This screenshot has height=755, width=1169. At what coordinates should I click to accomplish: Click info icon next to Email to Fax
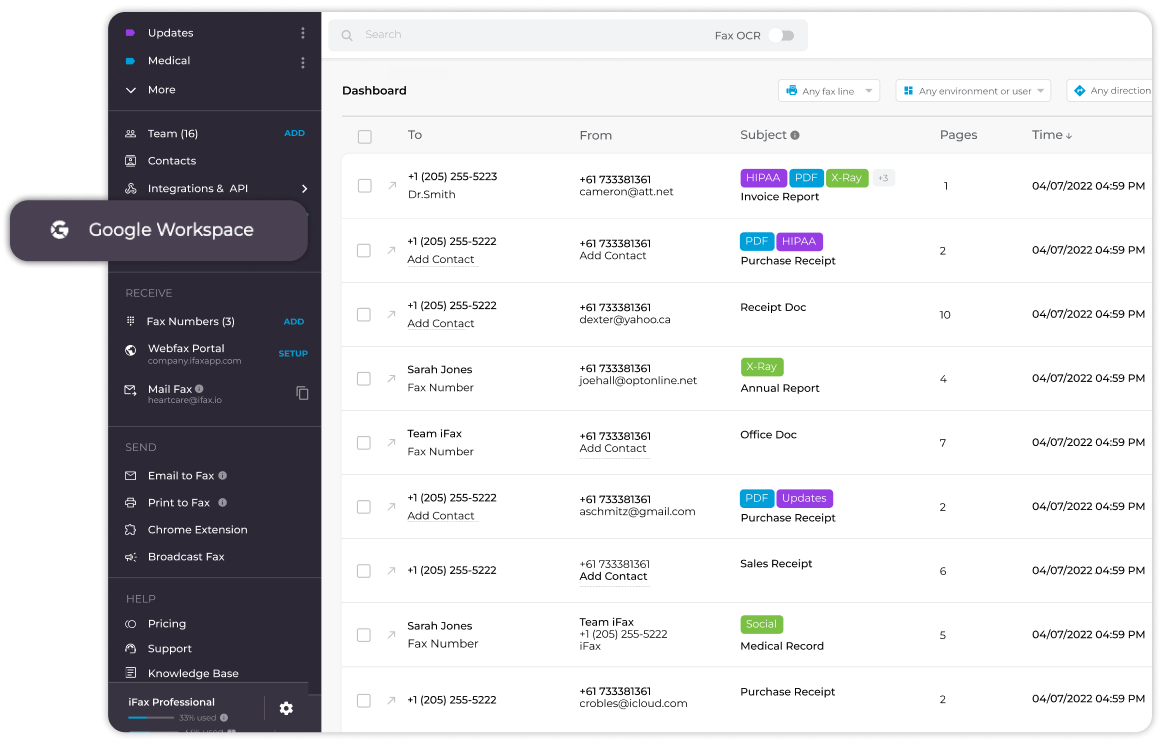(223, 476)
